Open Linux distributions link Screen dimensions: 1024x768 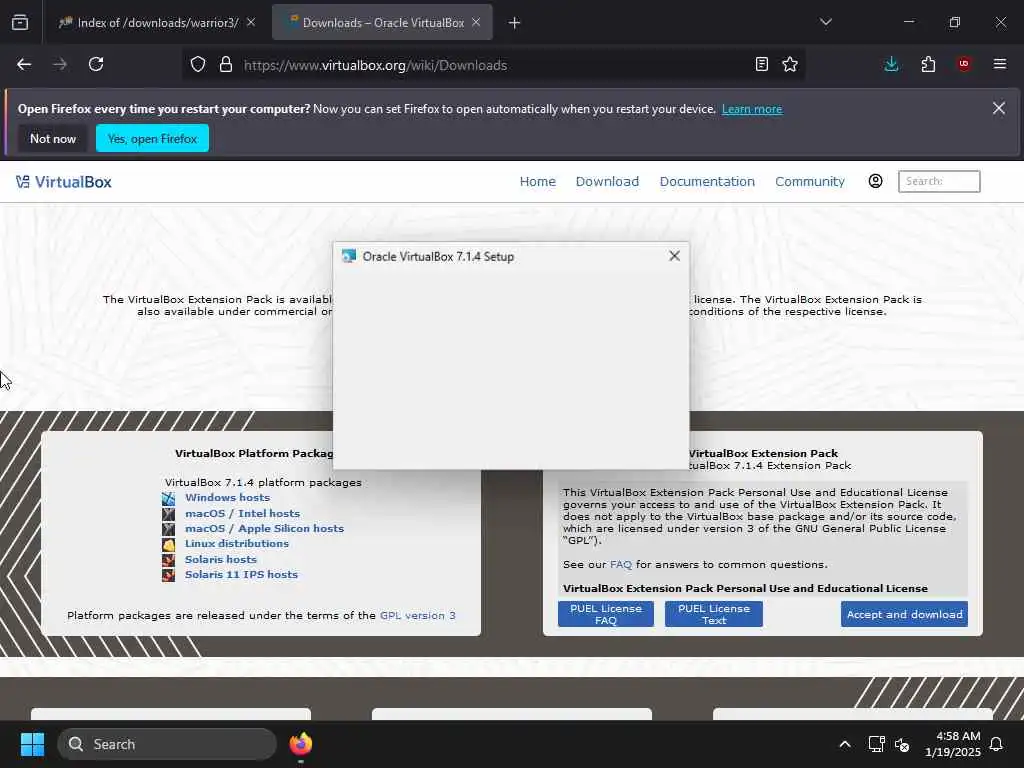click(x=236, y=543)
